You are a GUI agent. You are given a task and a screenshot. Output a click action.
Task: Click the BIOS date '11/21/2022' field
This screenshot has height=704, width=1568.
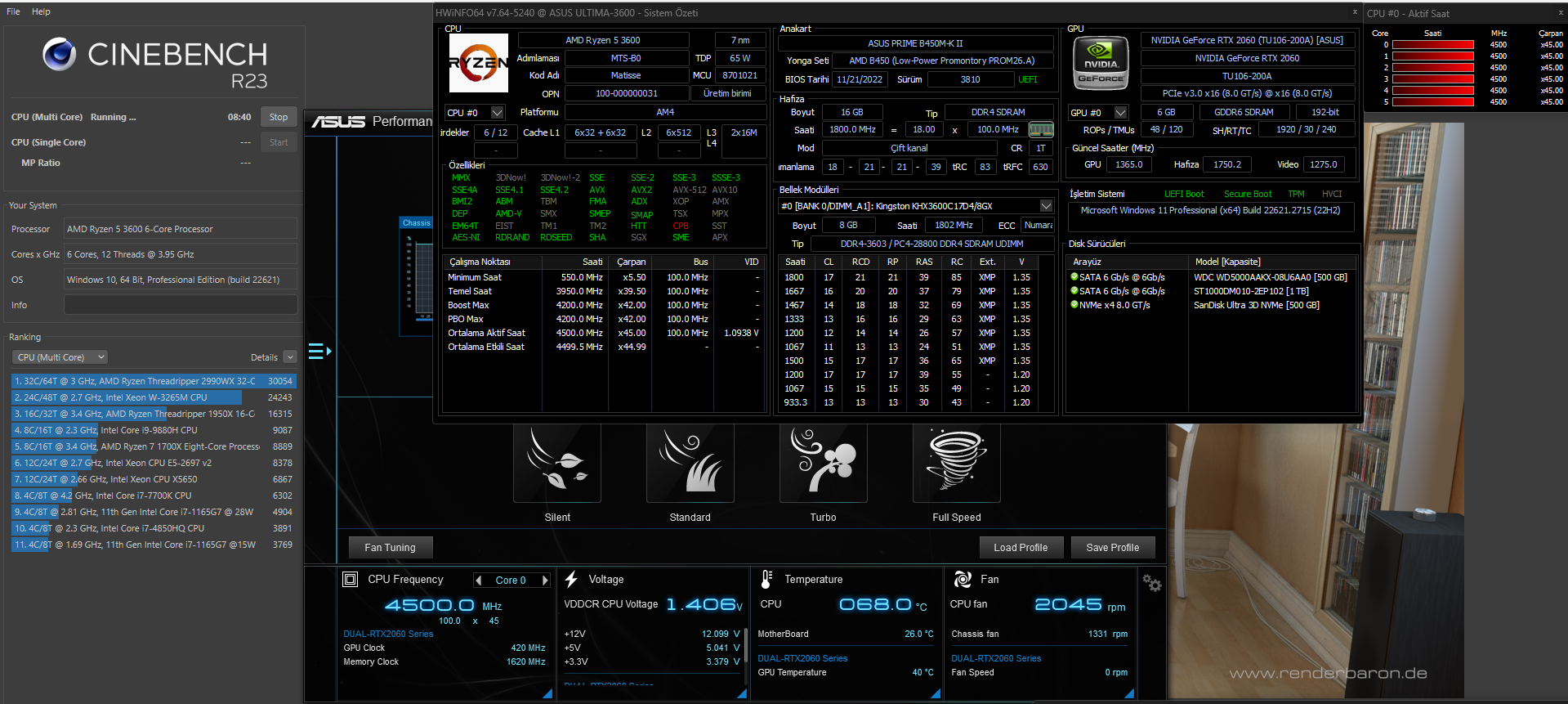coord(860,79)
